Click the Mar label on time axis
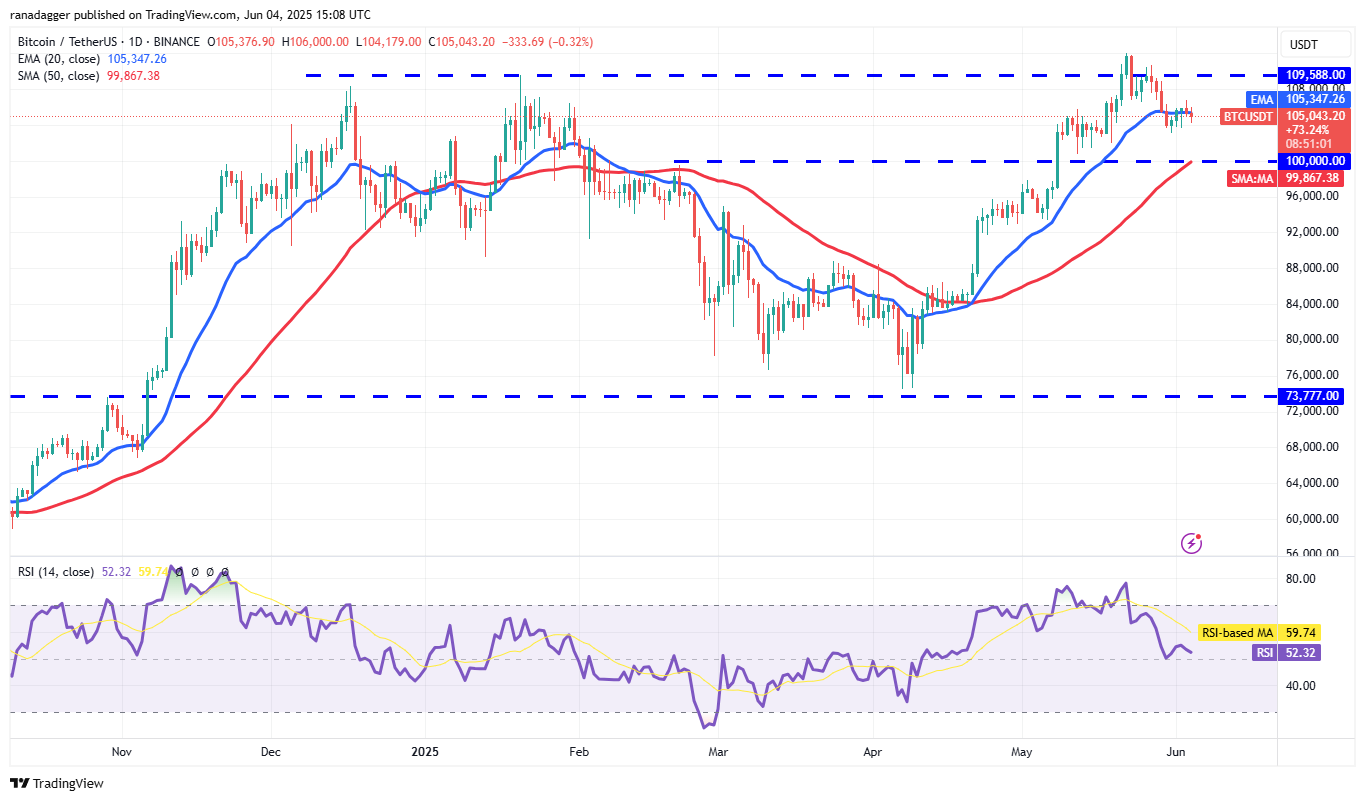This screenshot has height=801, width=1365. point(716,749)
